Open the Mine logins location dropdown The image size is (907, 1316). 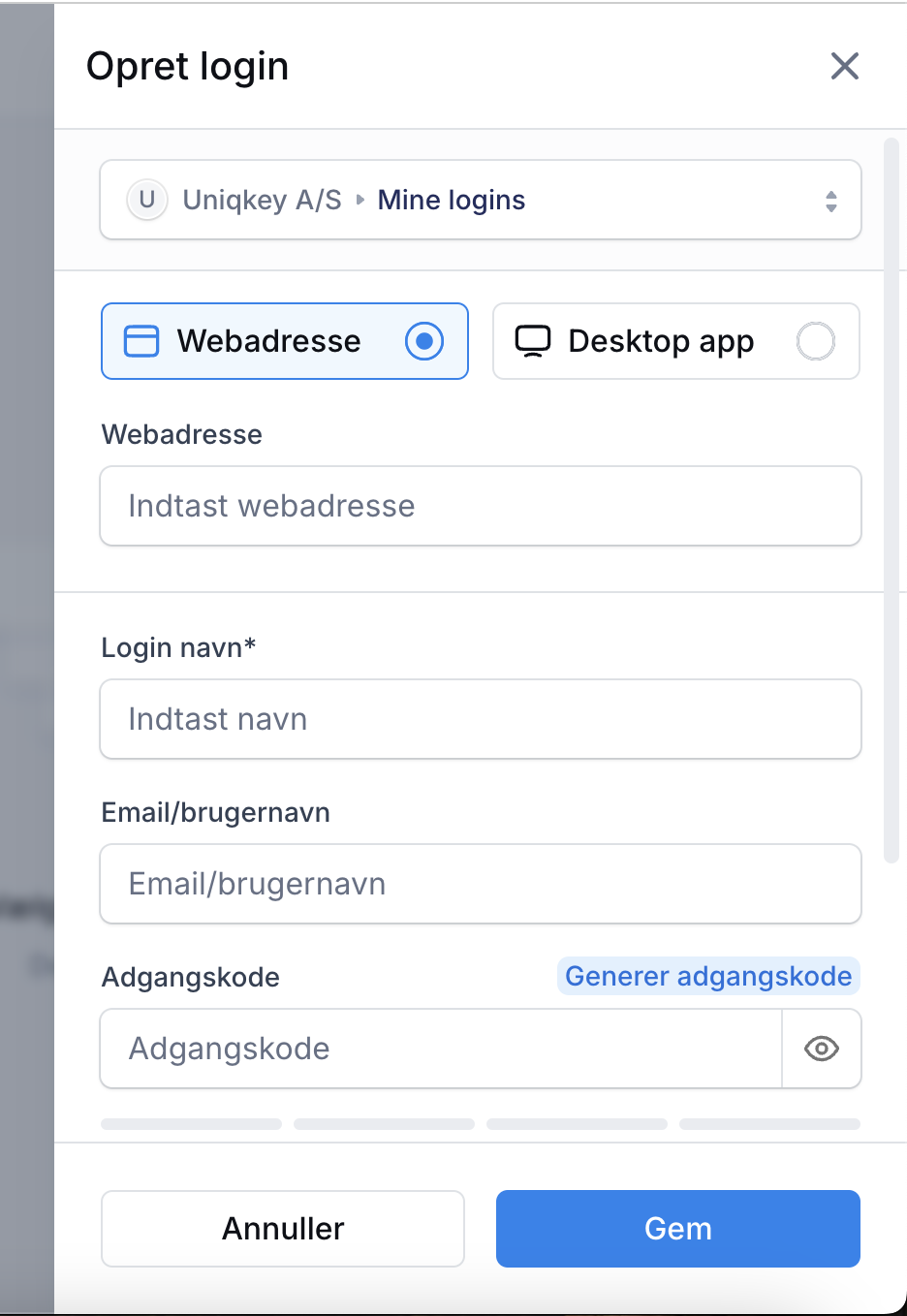(481, 200)
